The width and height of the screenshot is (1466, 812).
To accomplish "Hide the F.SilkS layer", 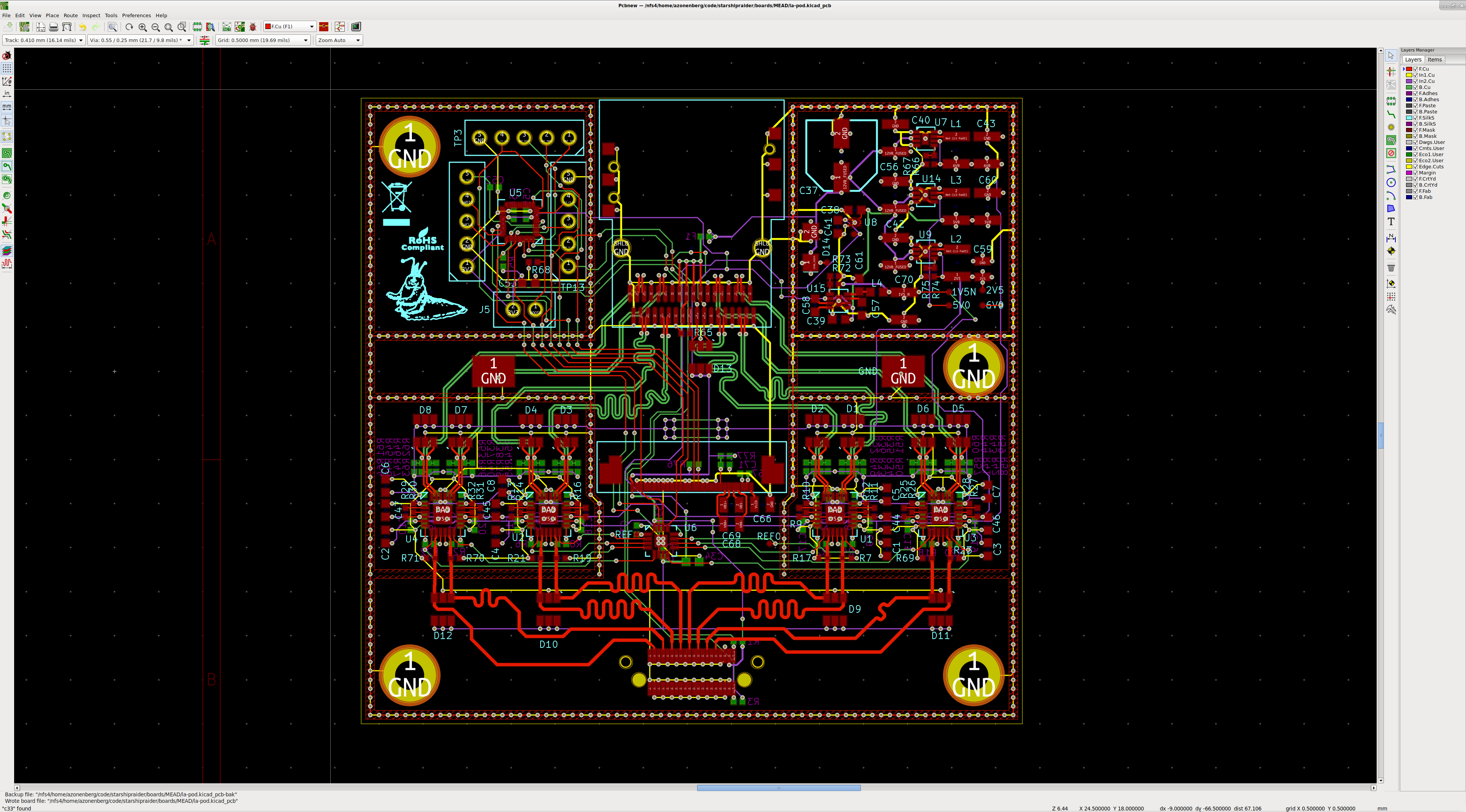I will pyautogui.click(x=1415, y=118).
